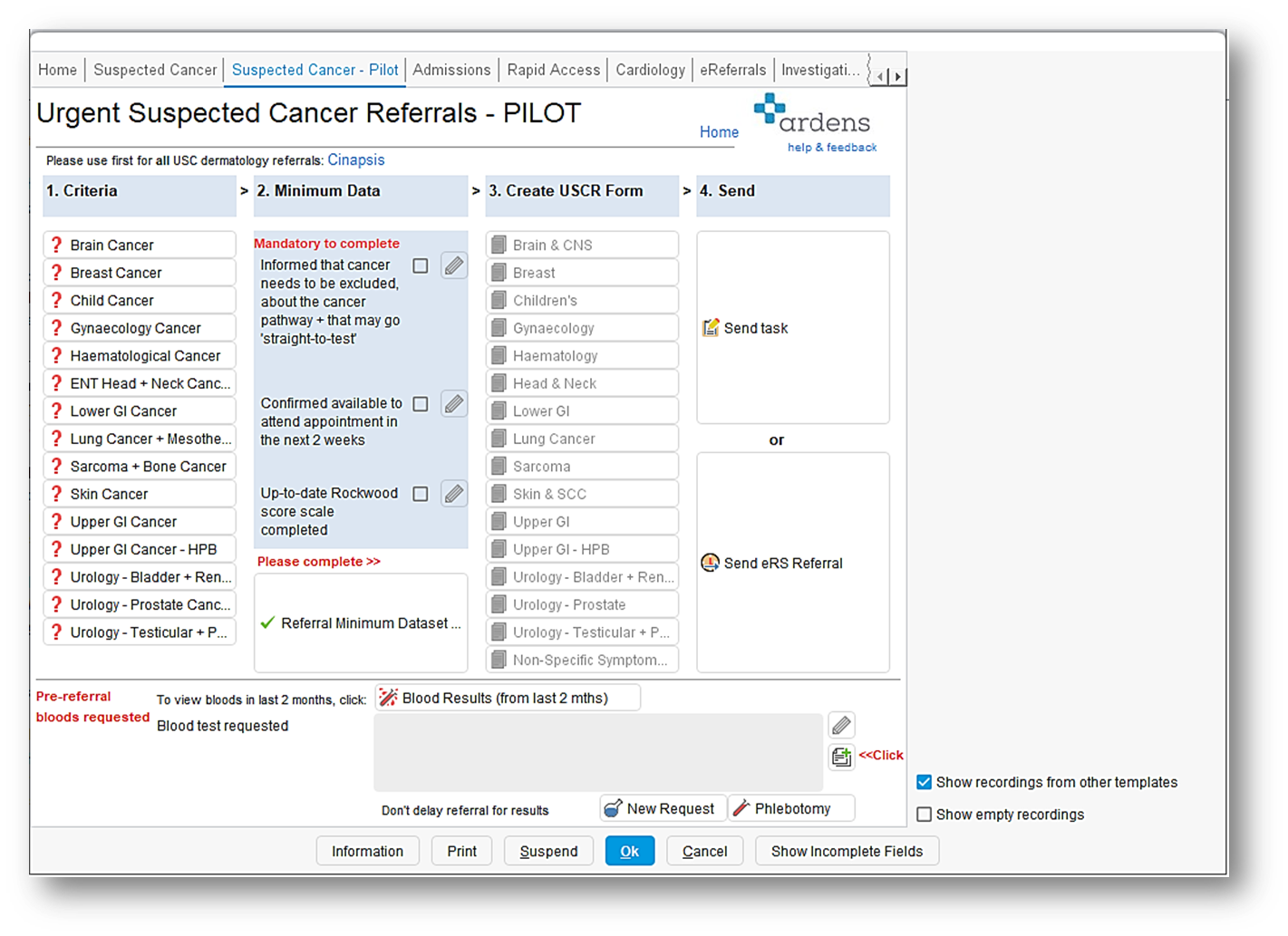Open Gynaecology Cancer criteria item
Viewport: 1288px width, 936px height.
coord(140,328)
